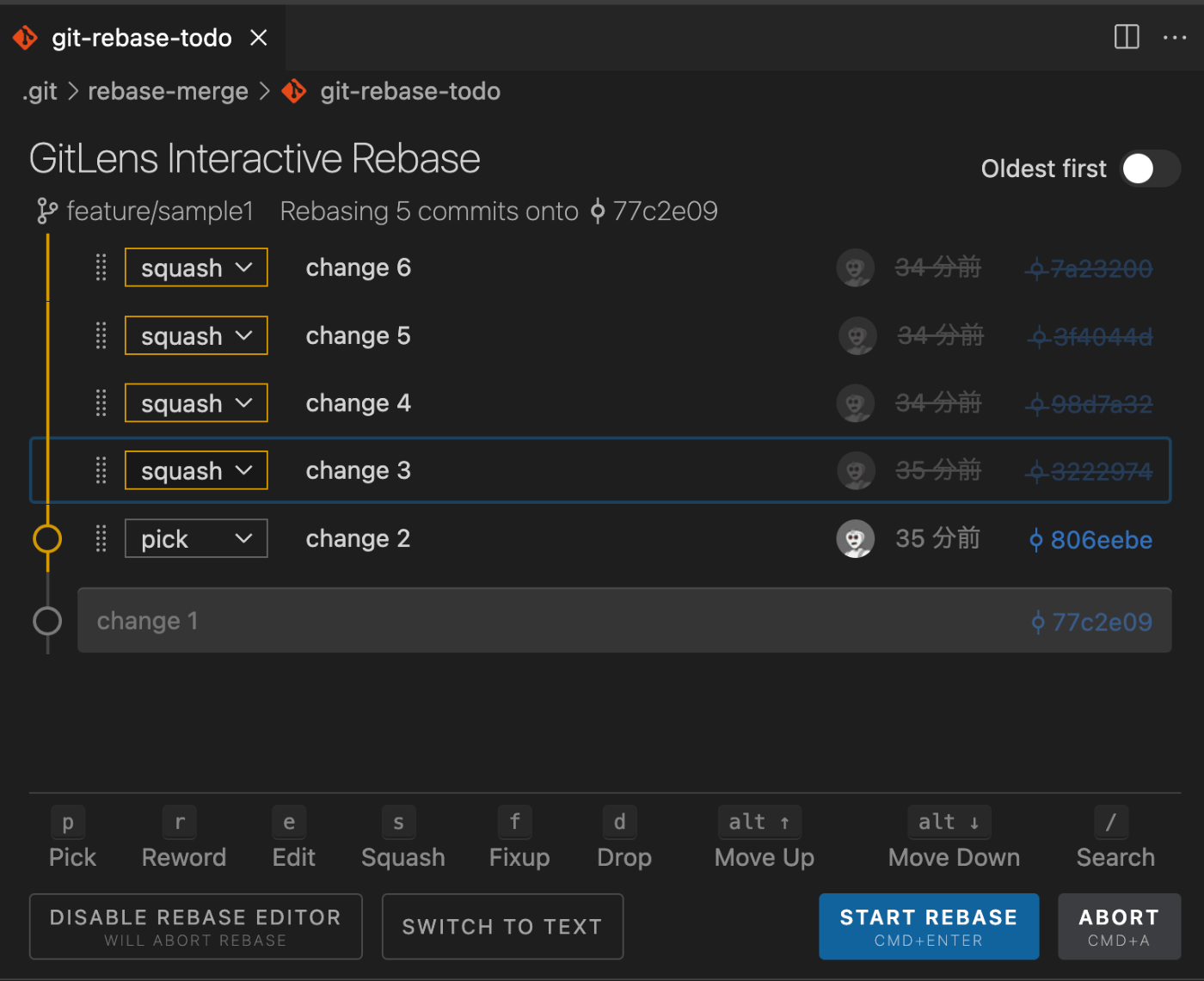1204x981 pixels.
Task: Click the 34 分前 timestamp on change 6
Action: tap(937, 268)
